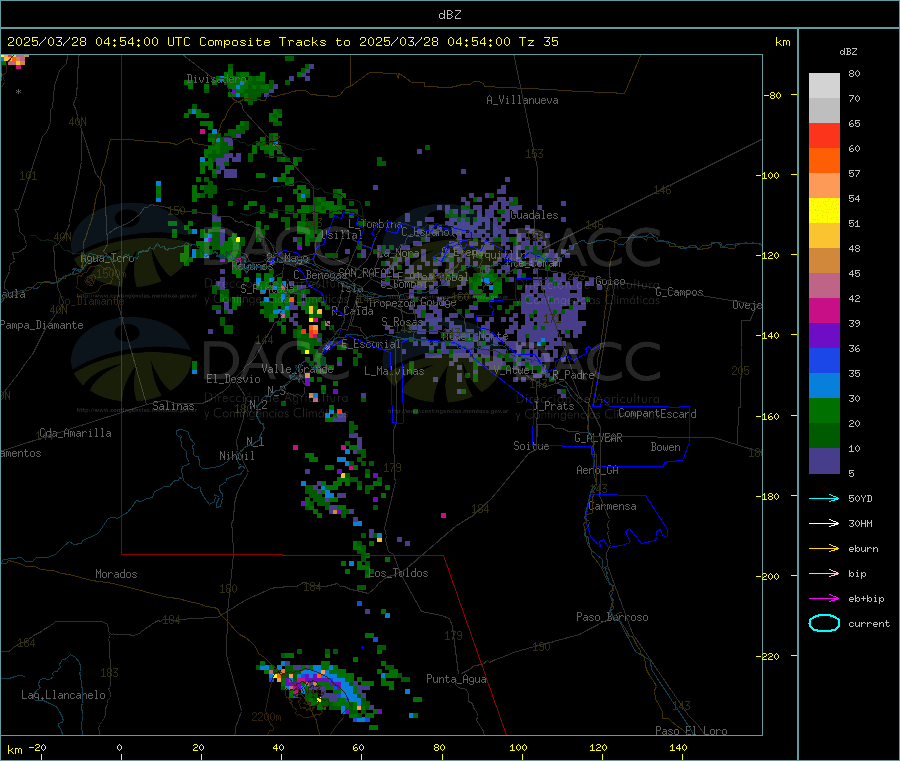
Task: Click the magenta eb+bip arrow legend icon
Action: (x=824, y=599)
